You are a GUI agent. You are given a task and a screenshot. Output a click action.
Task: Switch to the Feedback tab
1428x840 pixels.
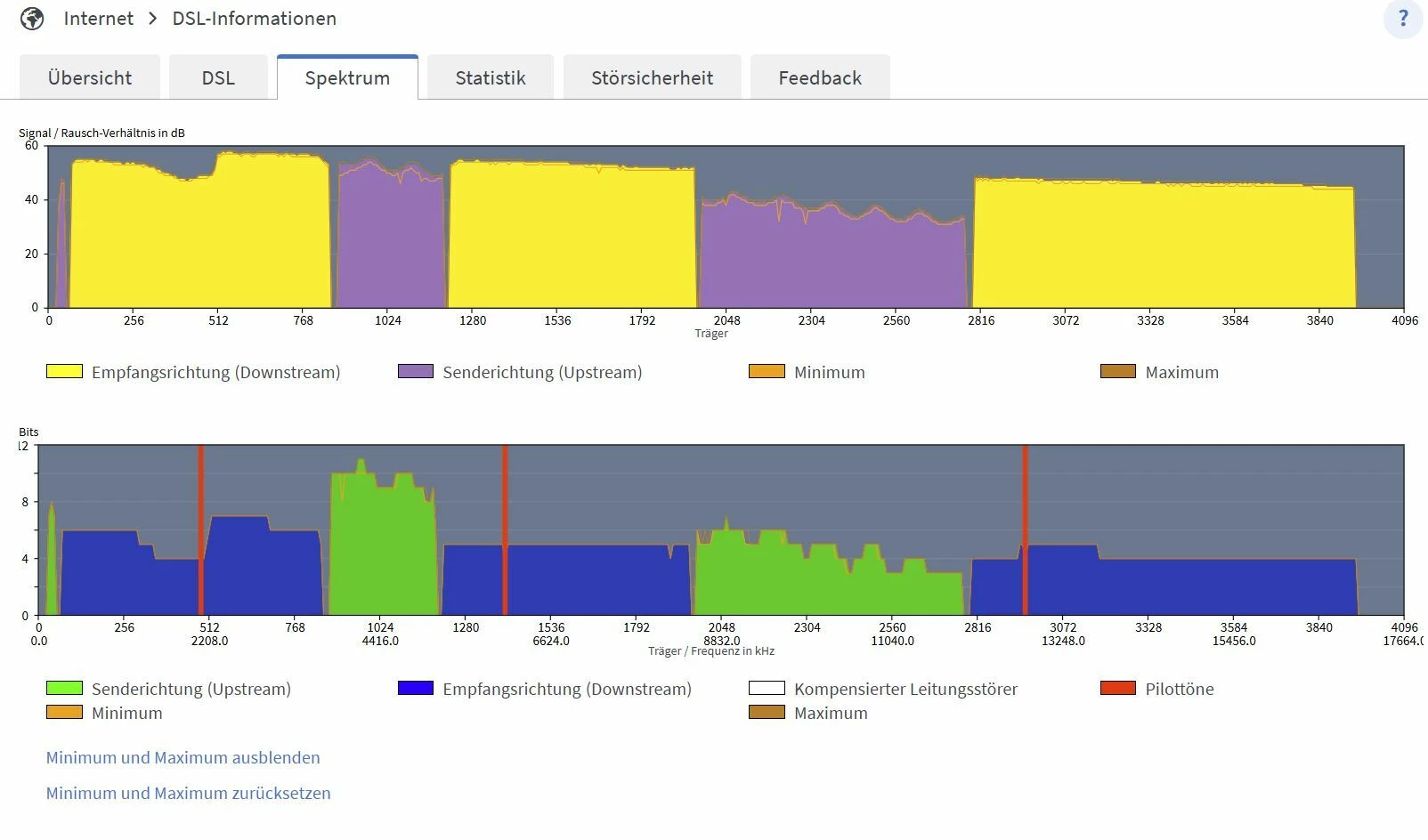pyautogui.click(x=820, y=77)
